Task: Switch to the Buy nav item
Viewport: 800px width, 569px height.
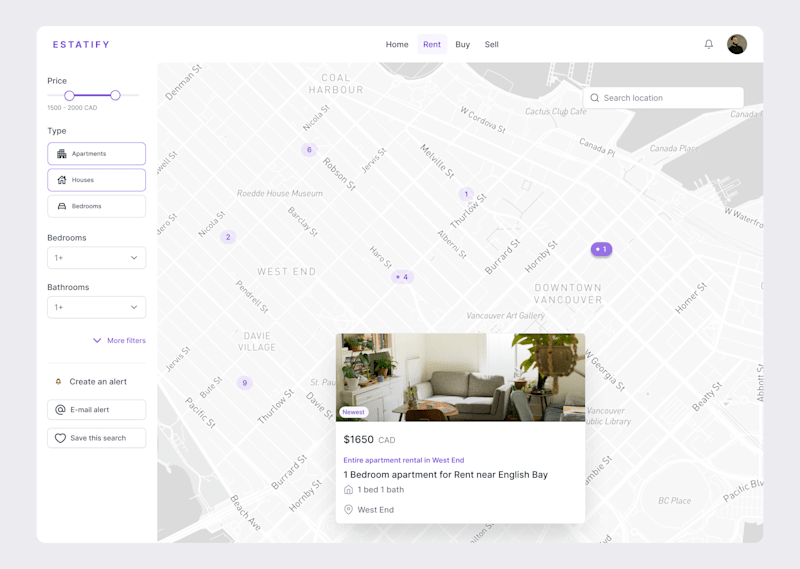Action: (462, 44)
